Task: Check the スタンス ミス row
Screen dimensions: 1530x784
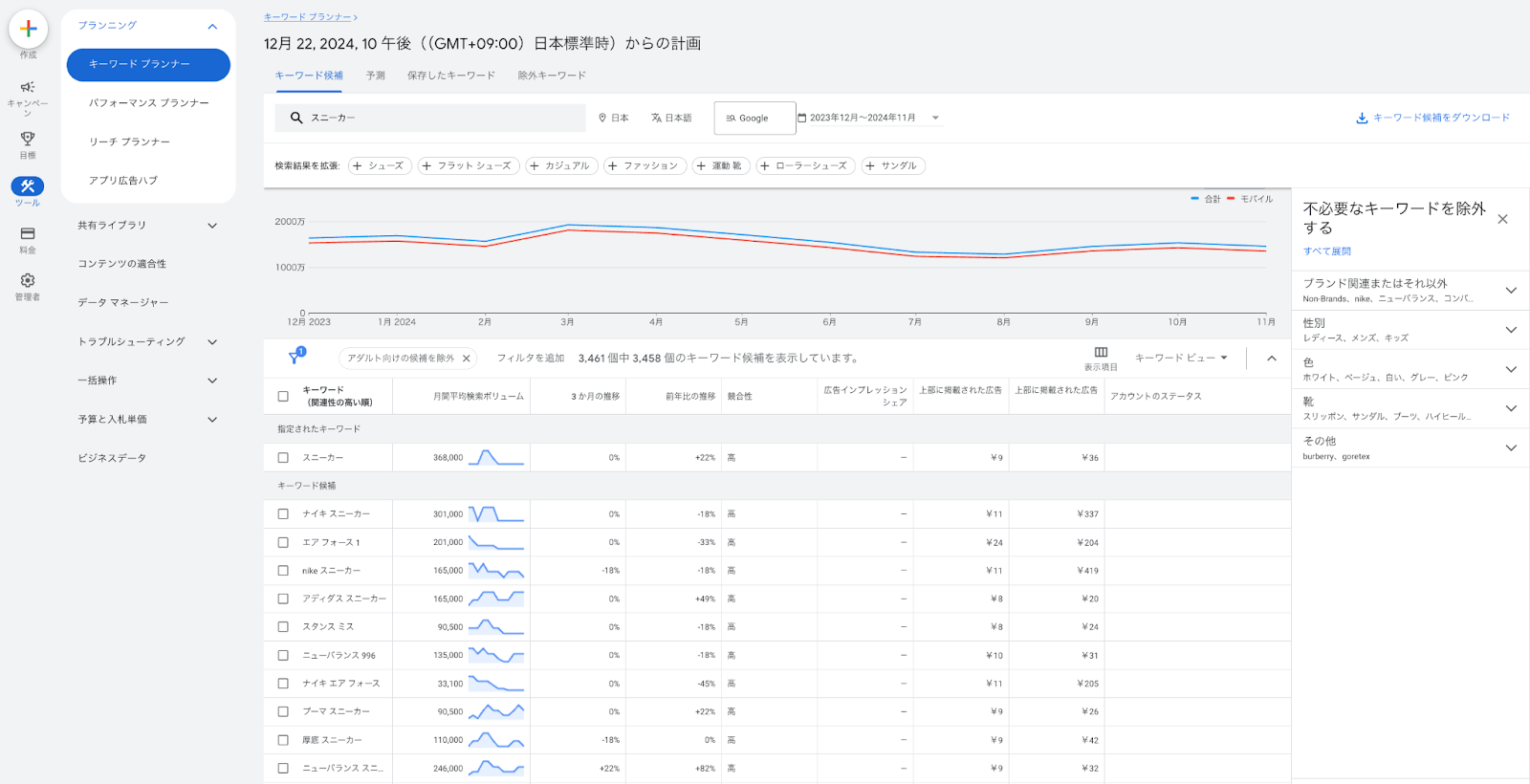Action: pyautogui.click(x=283, y=627)
